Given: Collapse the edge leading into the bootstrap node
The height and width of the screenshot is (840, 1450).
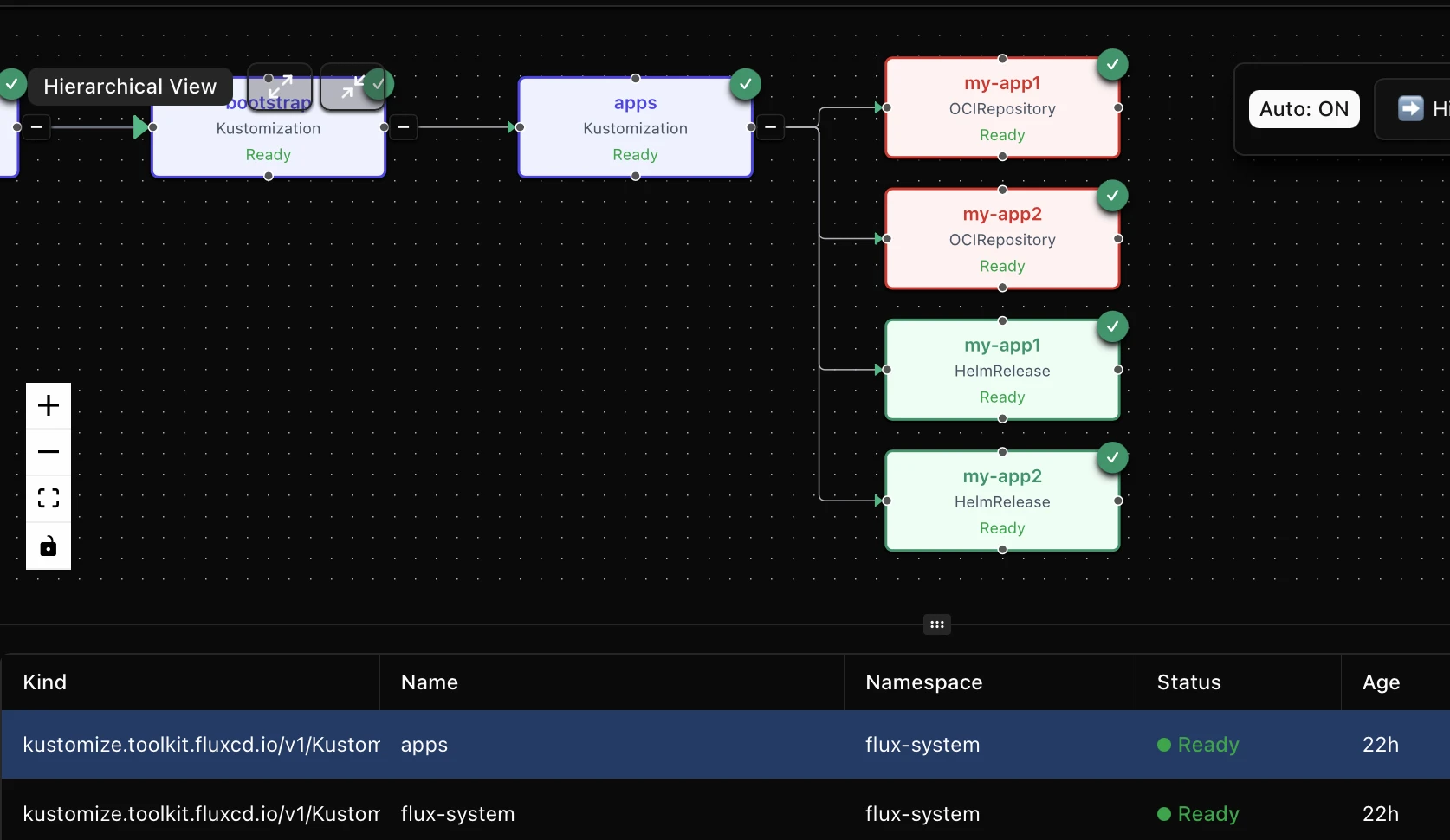Looking at the screenshot, I should pyautogui.click(x=36, y=126).
